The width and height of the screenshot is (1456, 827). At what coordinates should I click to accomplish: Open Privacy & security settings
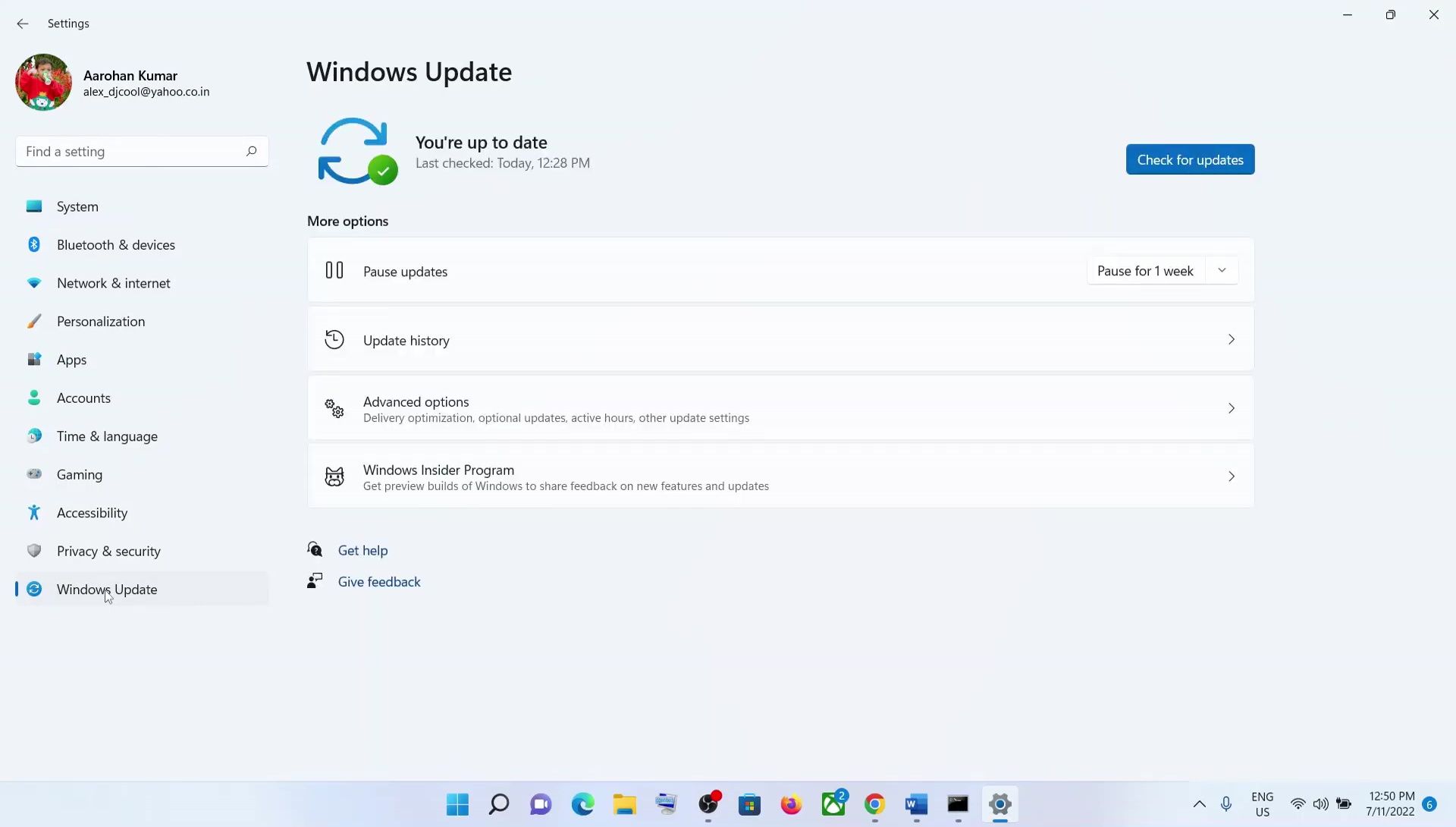coord(142,552)
